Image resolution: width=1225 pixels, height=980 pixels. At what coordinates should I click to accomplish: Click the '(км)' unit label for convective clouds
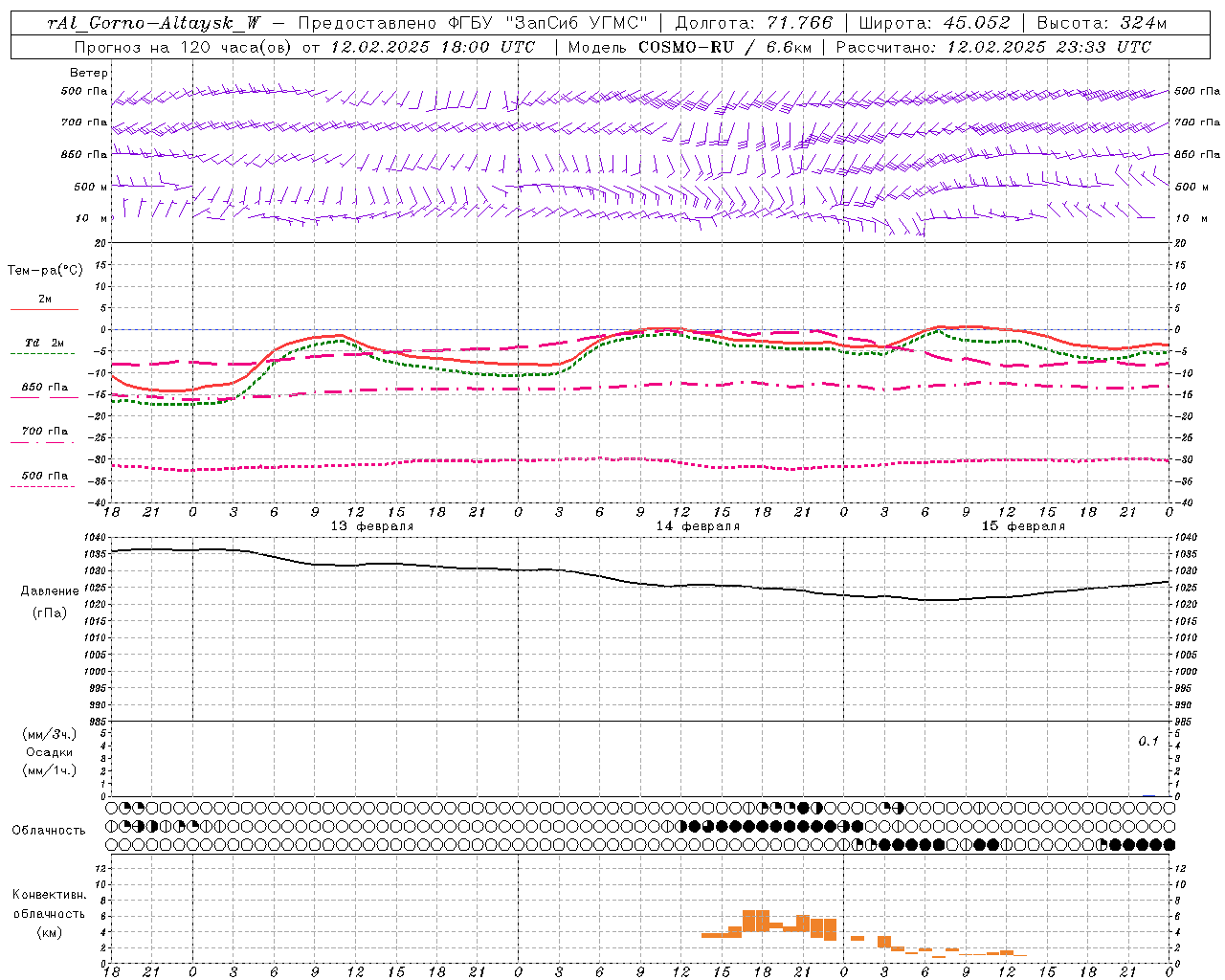coord(49,931)
